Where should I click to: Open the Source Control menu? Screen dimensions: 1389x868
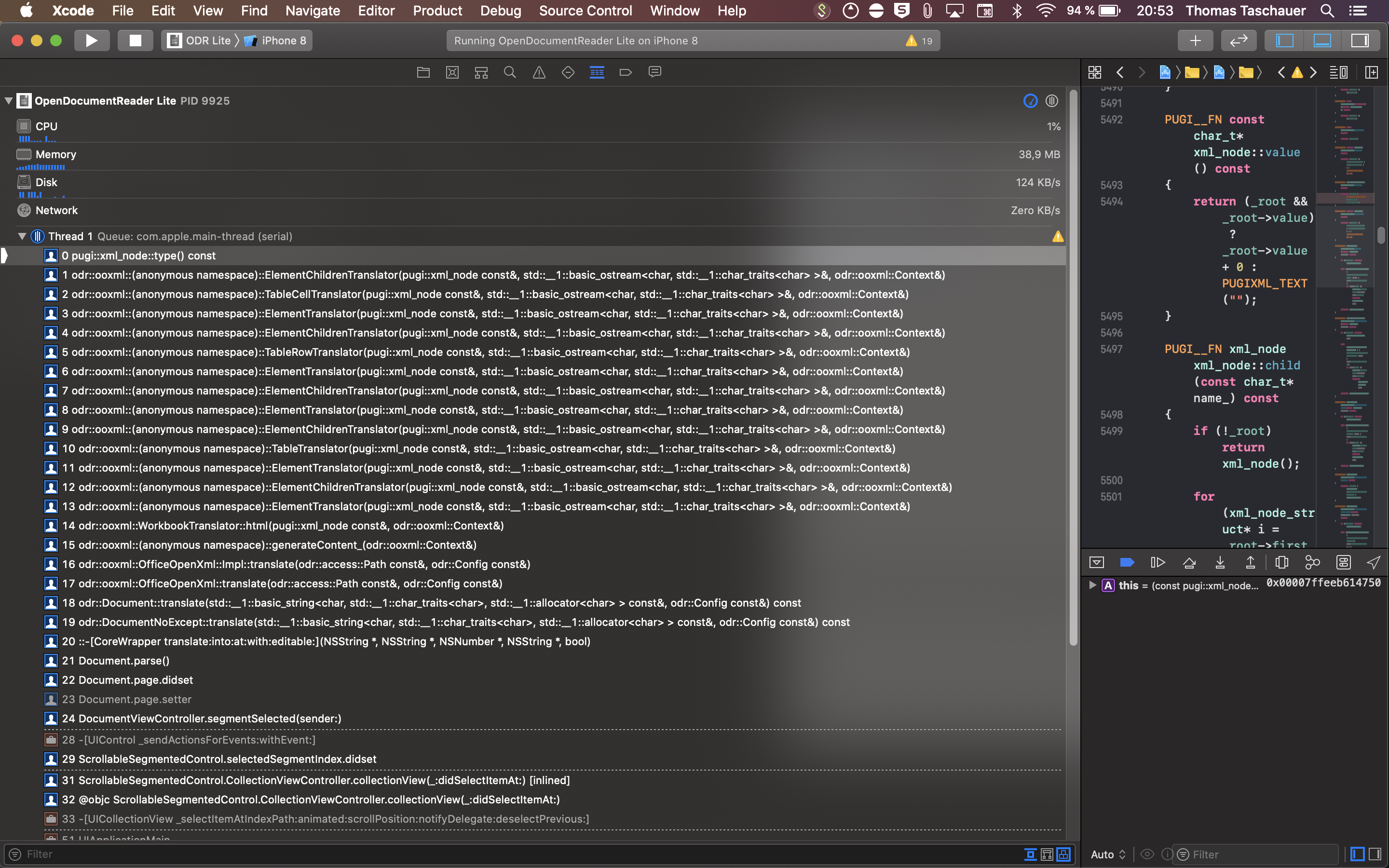click(x=586, y=10)
